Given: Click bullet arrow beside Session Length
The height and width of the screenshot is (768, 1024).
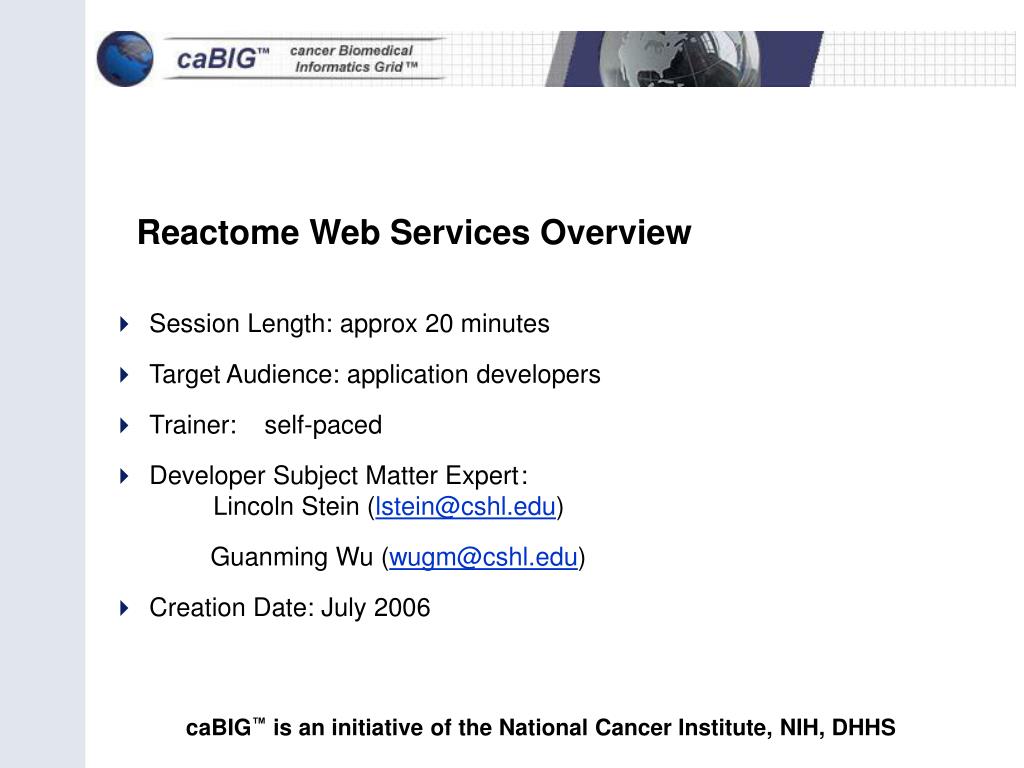Looking at the screenshot, I should point(124,324).
